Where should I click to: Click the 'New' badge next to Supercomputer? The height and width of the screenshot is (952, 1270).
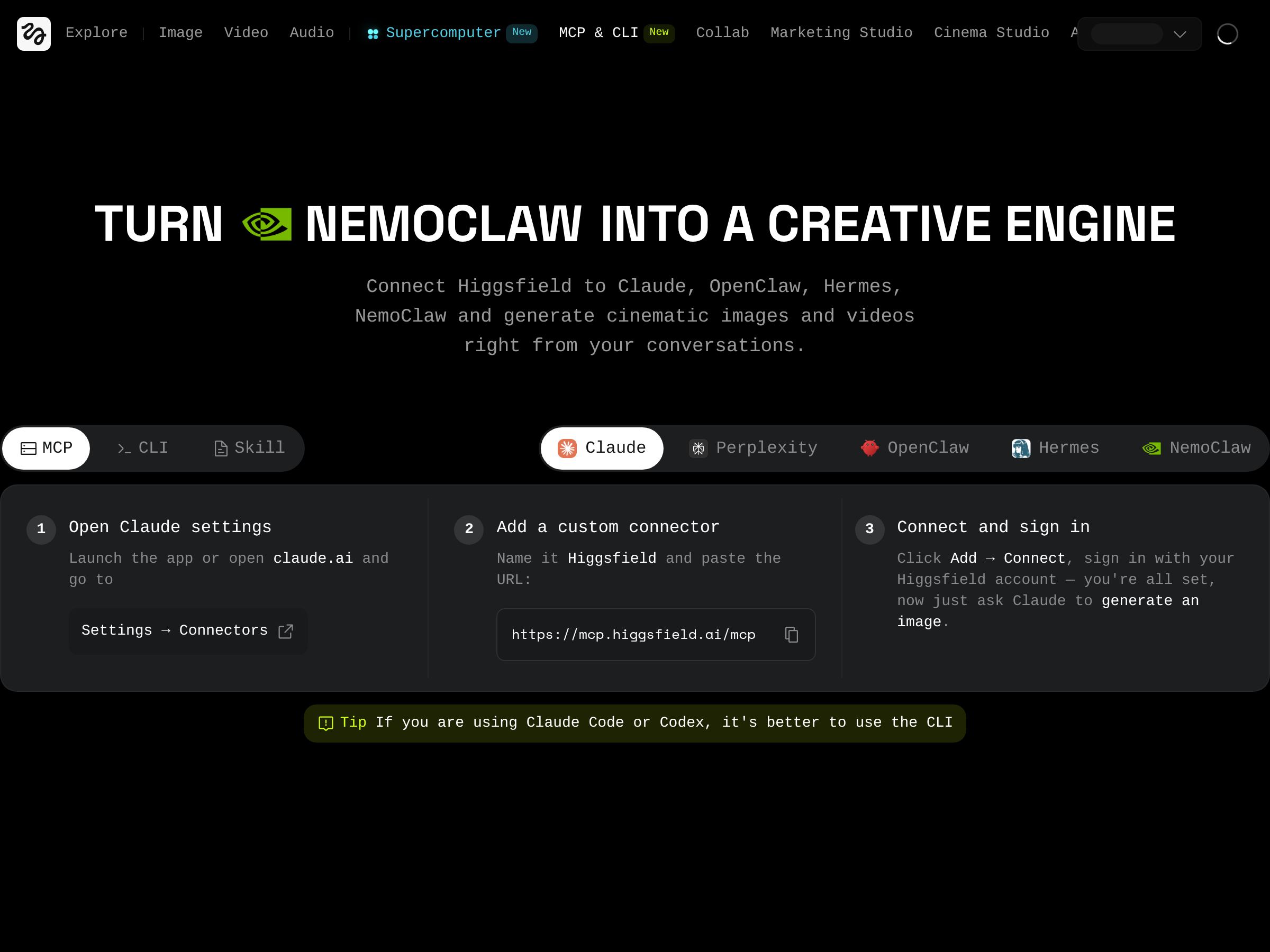[521, 33]
